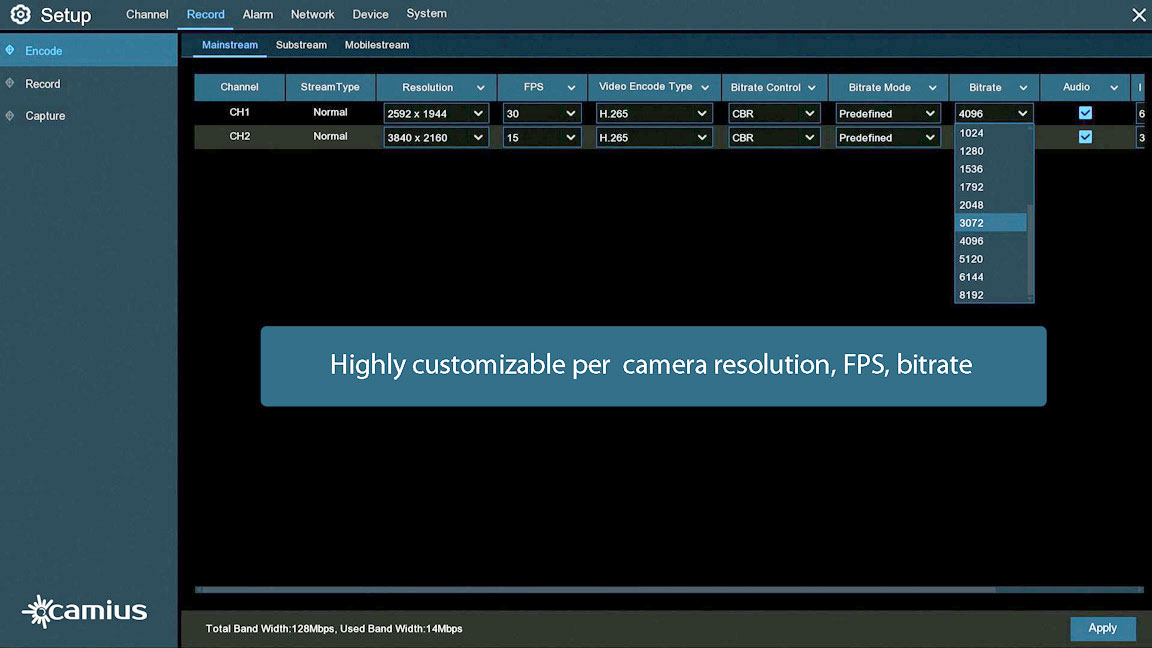Open the CH1 Resolution dropdown
1152x648 pixels.
point(436,114)
